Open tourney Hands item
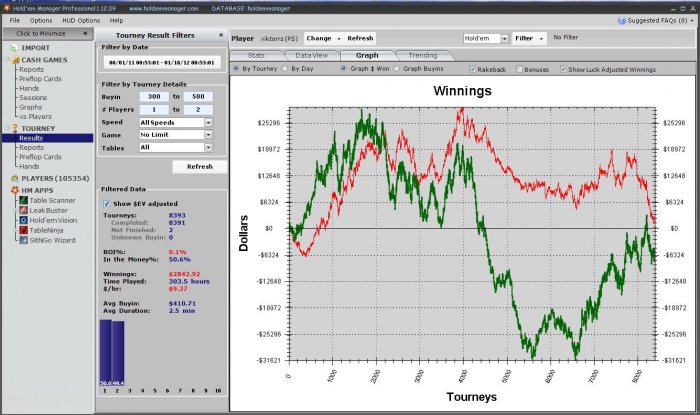The height and width of the screenshot is (415, 700). pos(29,166)
